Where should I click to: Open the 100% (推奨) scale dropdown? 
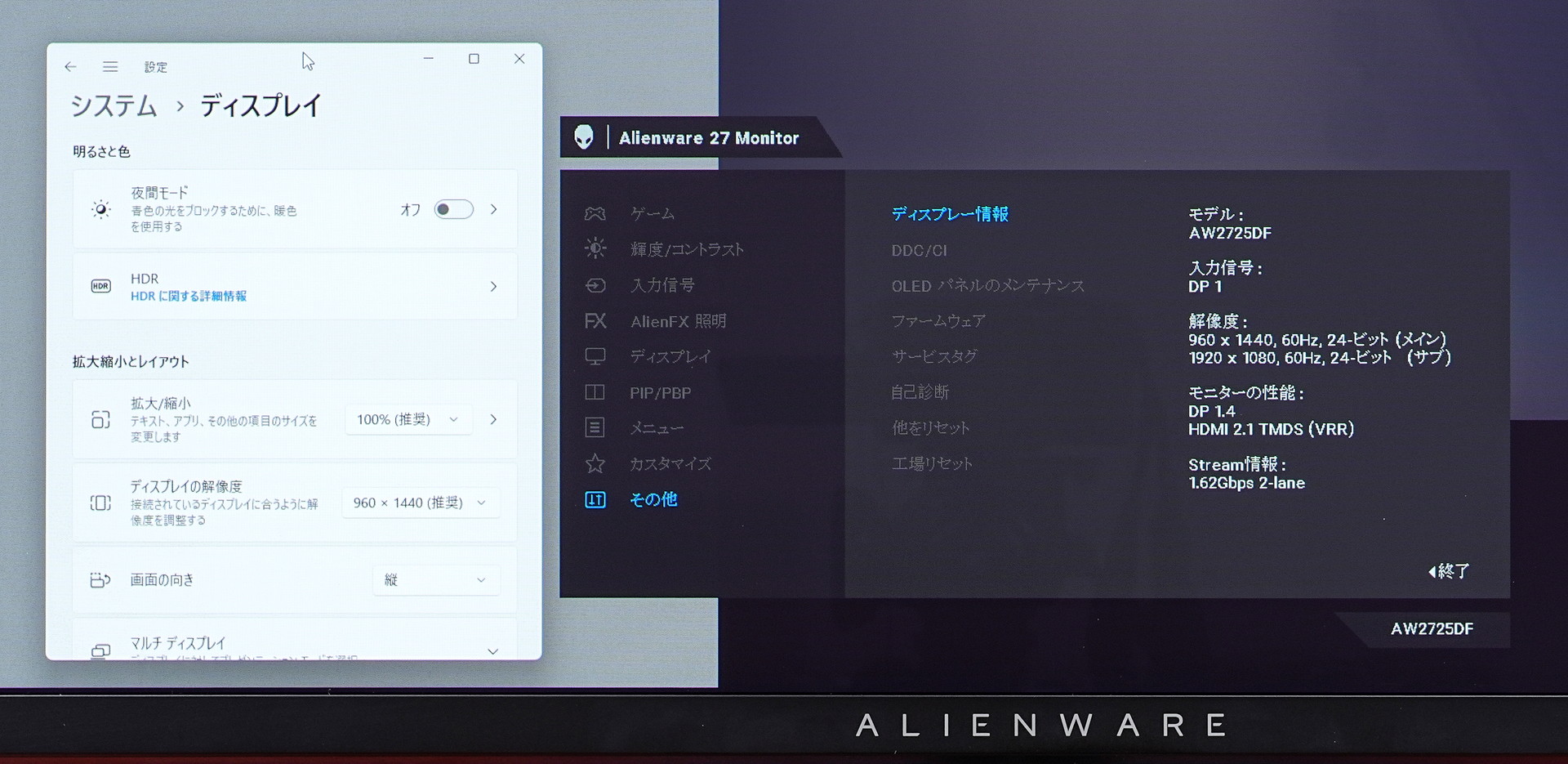[408, 419]
